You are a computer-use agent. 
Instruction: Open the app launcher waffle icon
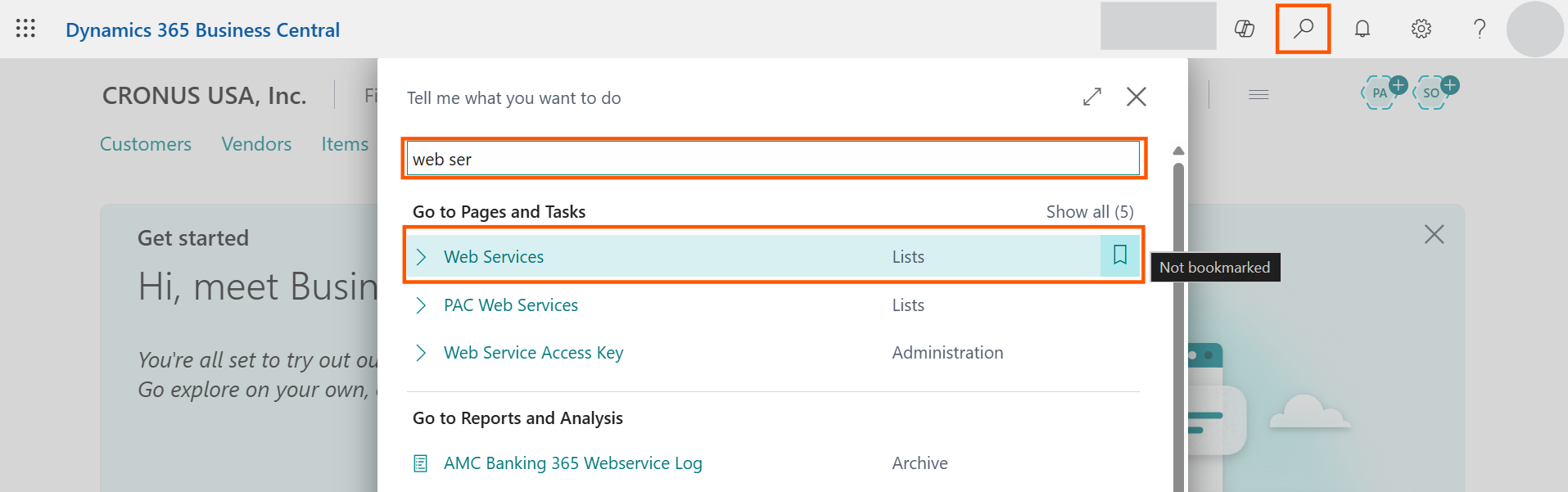pos(25,29)
